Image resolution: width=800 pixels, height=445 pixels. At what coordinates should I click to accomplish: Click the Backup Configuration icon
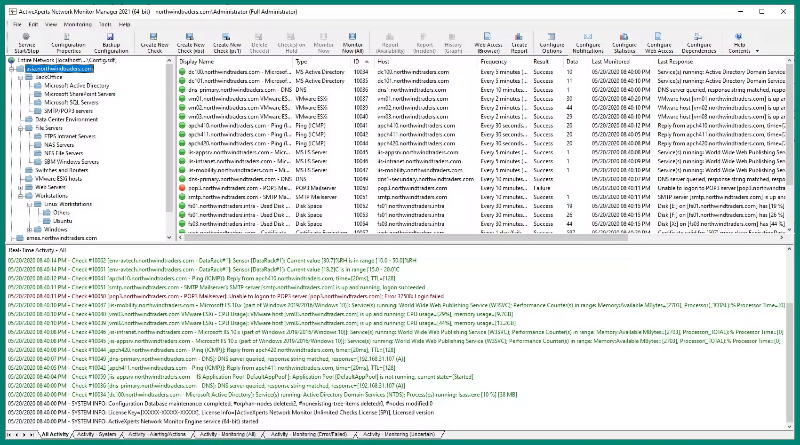pos(110,37)
